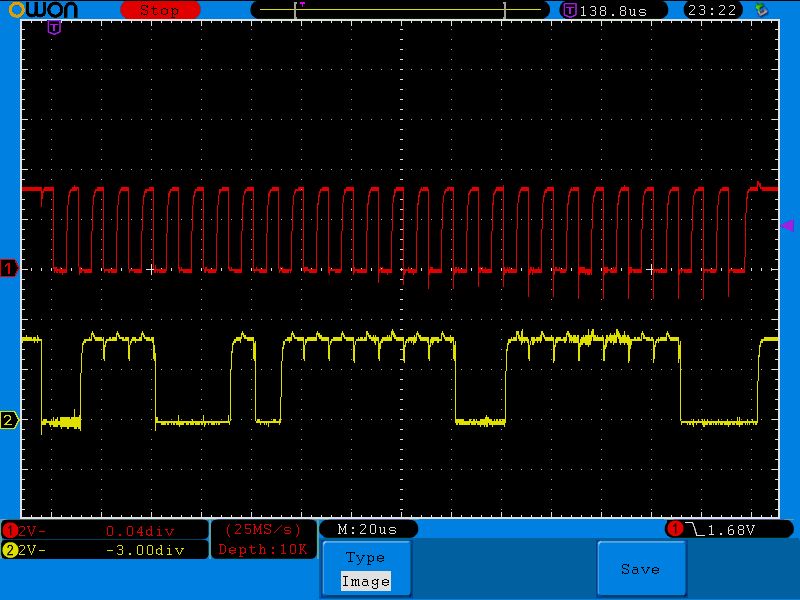The height and width of the screenshot is (600, 800).
Task: Click the red channel 1 ground marker
Action: coord(9,268)
